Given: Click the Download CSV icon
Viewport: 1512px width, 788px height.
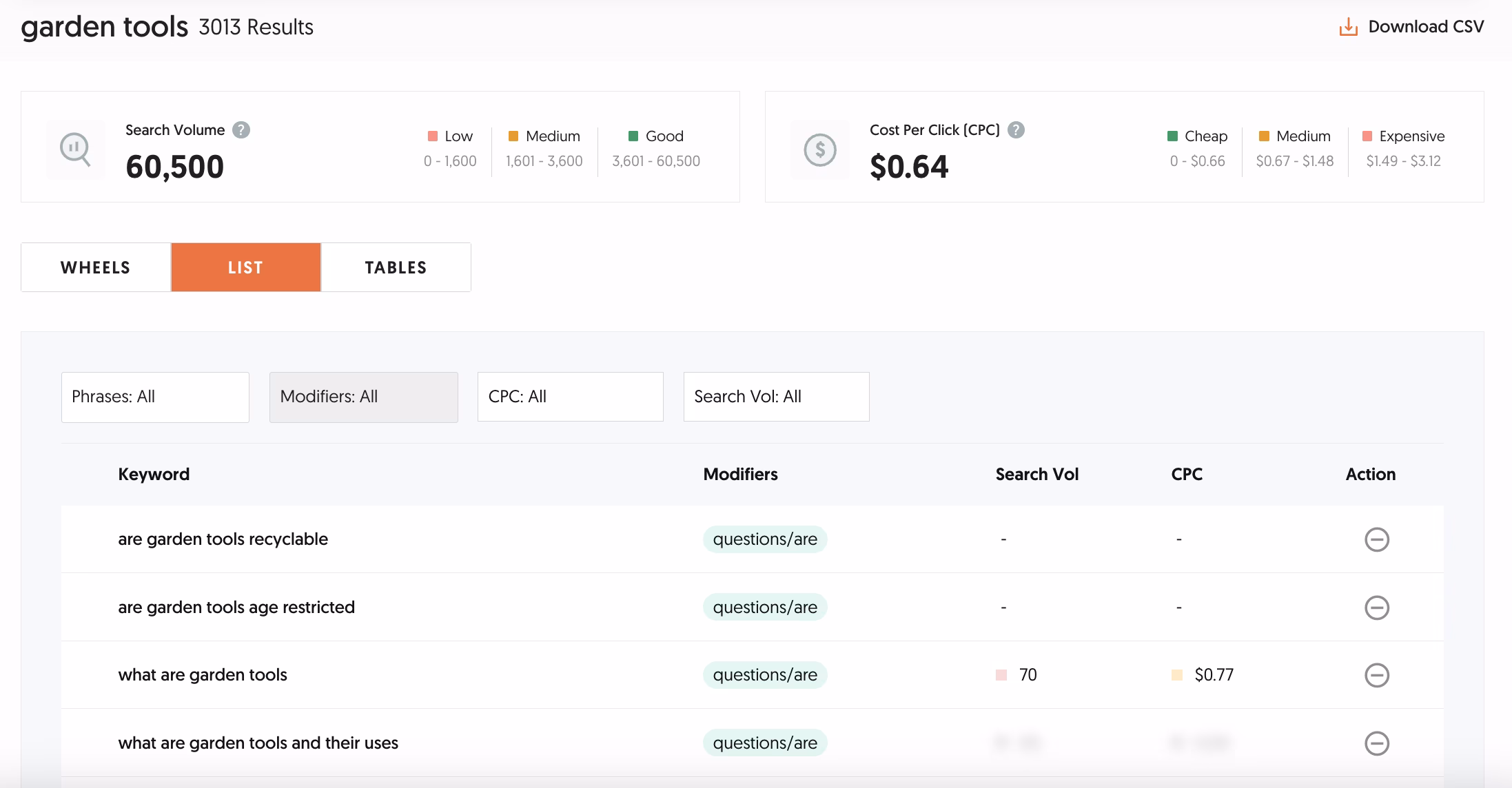Looking at the screenshot, I should coord(1348,27).
